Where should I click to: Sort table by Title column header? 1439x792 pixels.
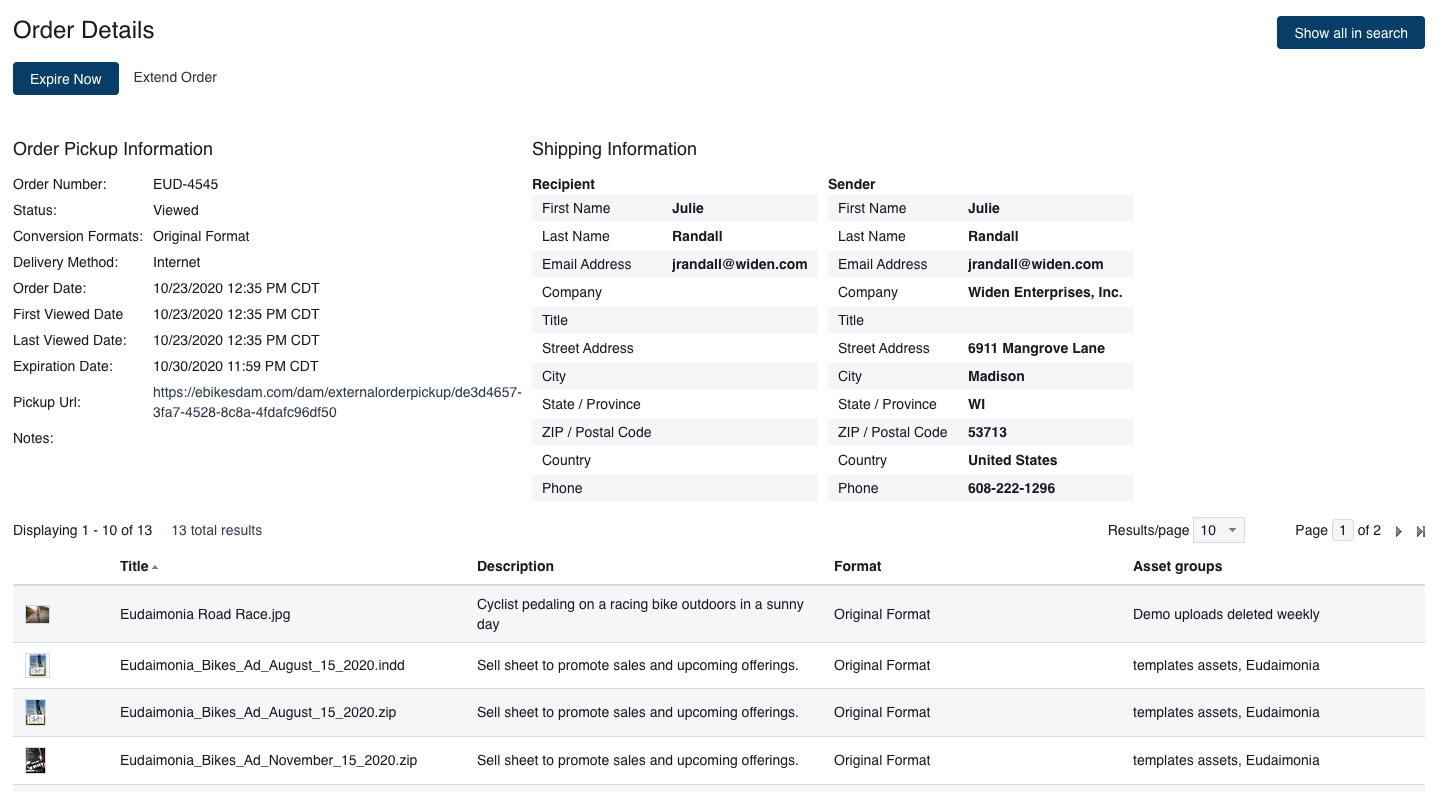(134, 566)
